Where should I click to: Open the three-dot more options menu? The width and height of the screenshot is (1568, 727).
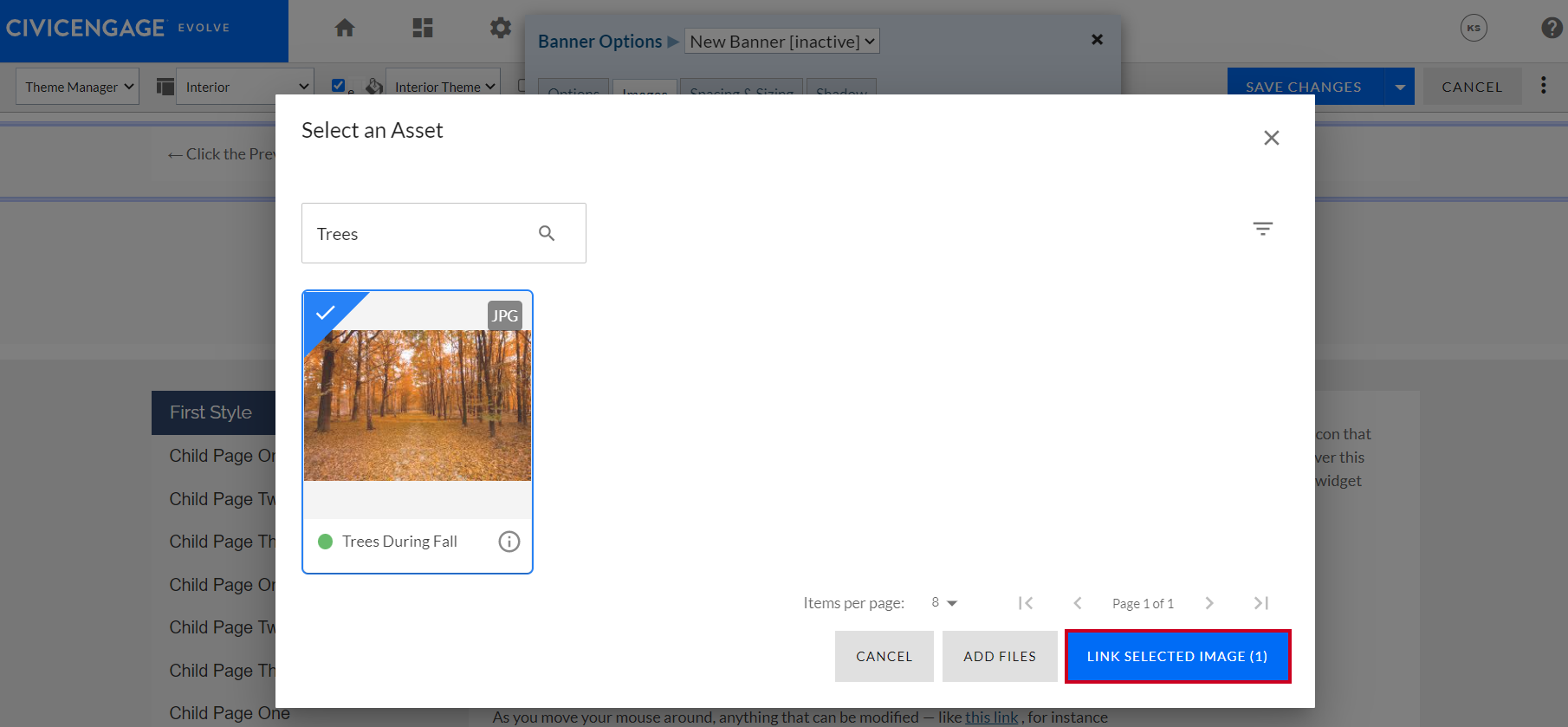pyautogui.click(x=1544, y=85)
